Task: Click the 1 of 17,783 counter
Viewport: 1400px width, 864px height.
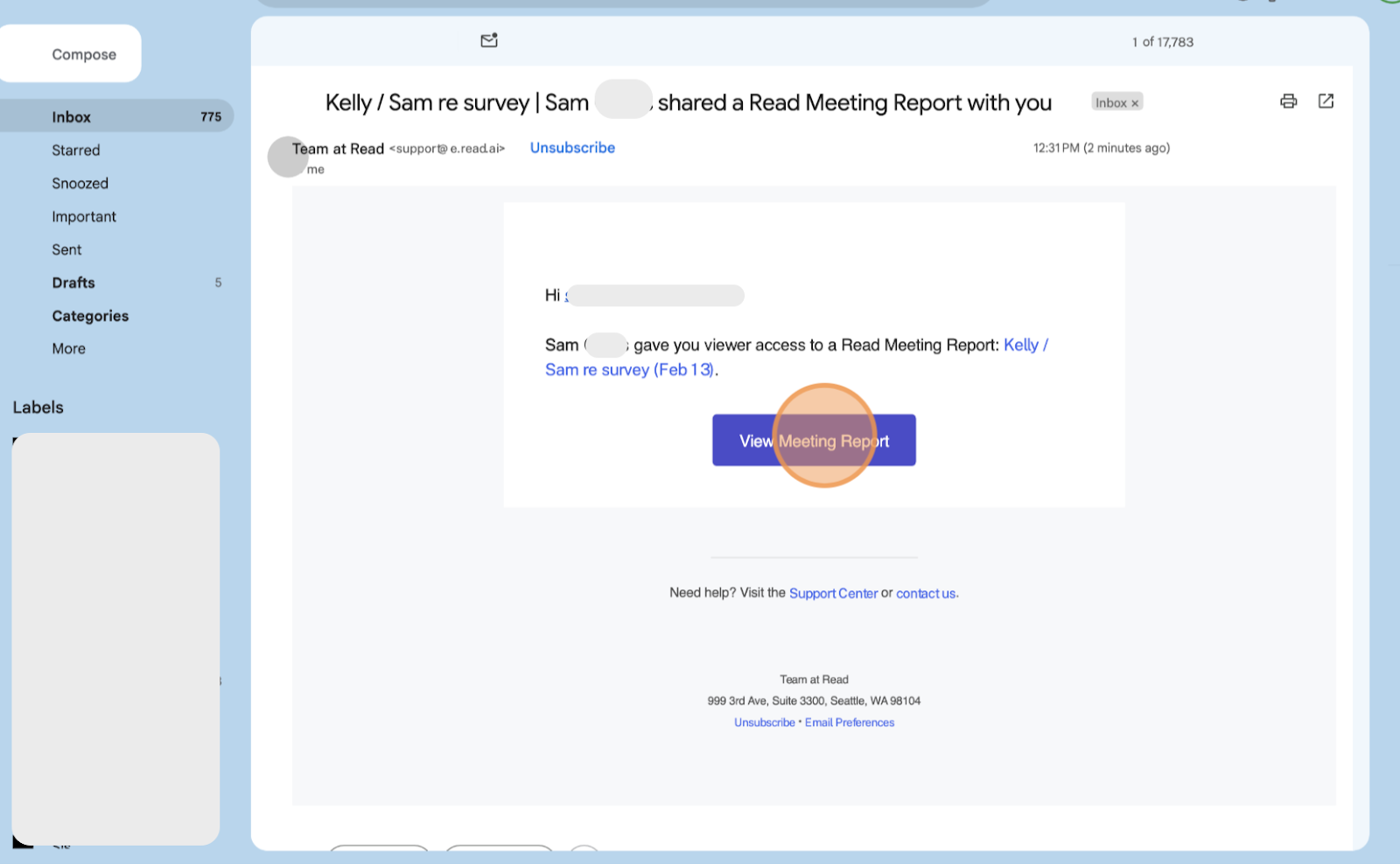Action: tap(1163, 42)
